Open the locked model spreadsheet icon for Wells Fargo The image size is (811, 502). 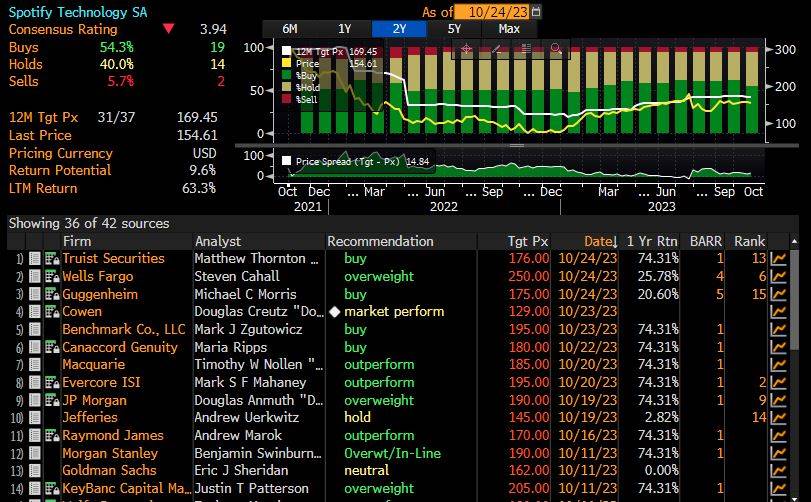pyautogui.click(x=52, y=277)
